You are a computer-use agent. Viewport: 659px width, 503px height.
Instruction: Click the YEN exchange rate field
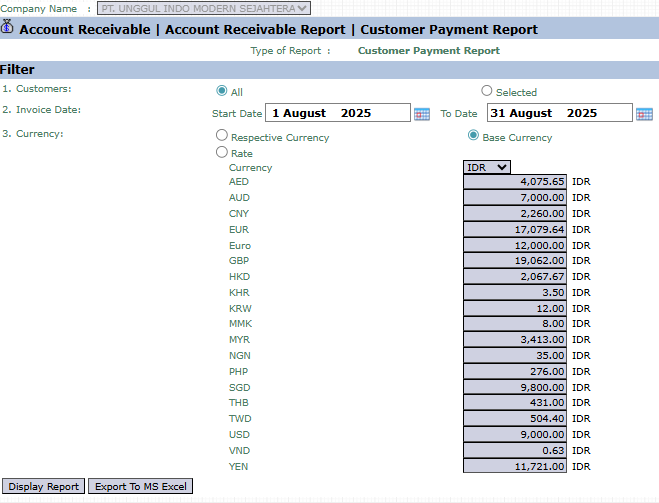point(515,466)
